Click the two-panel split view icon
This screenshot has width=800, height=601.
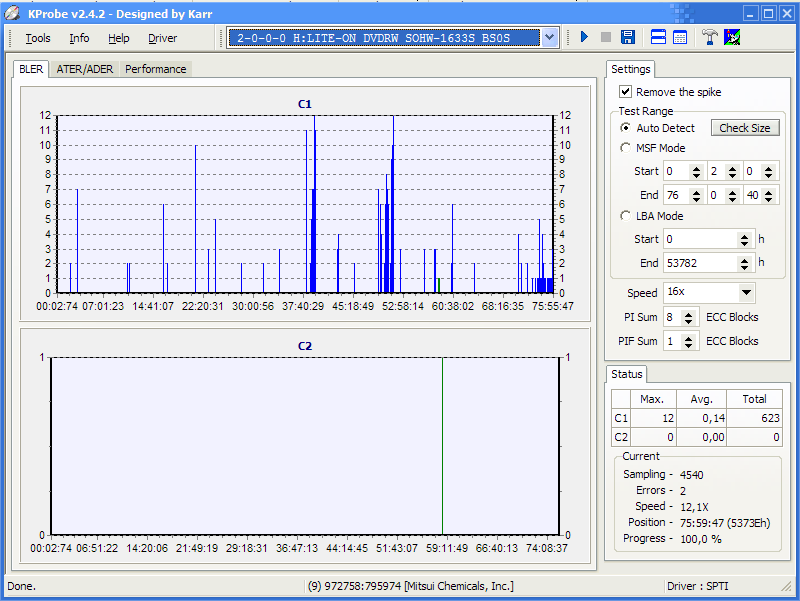click(659, 38)
